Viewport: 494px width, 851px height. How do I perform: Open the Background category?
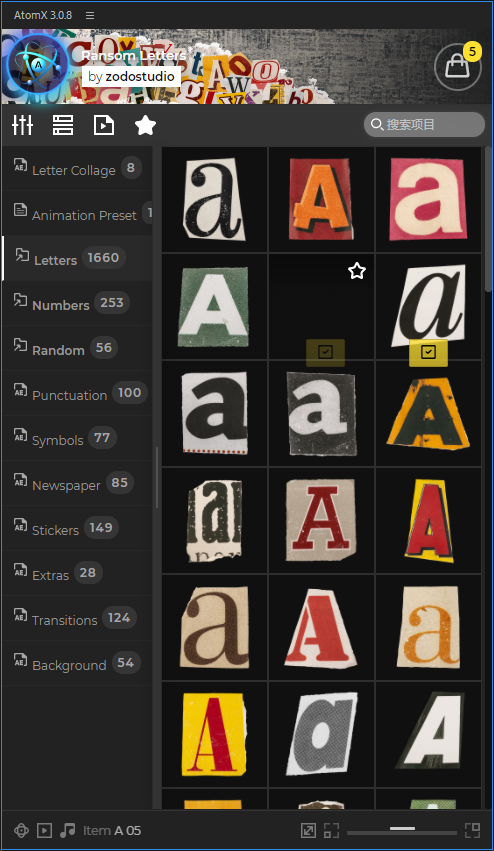click(x=77, y=663)
